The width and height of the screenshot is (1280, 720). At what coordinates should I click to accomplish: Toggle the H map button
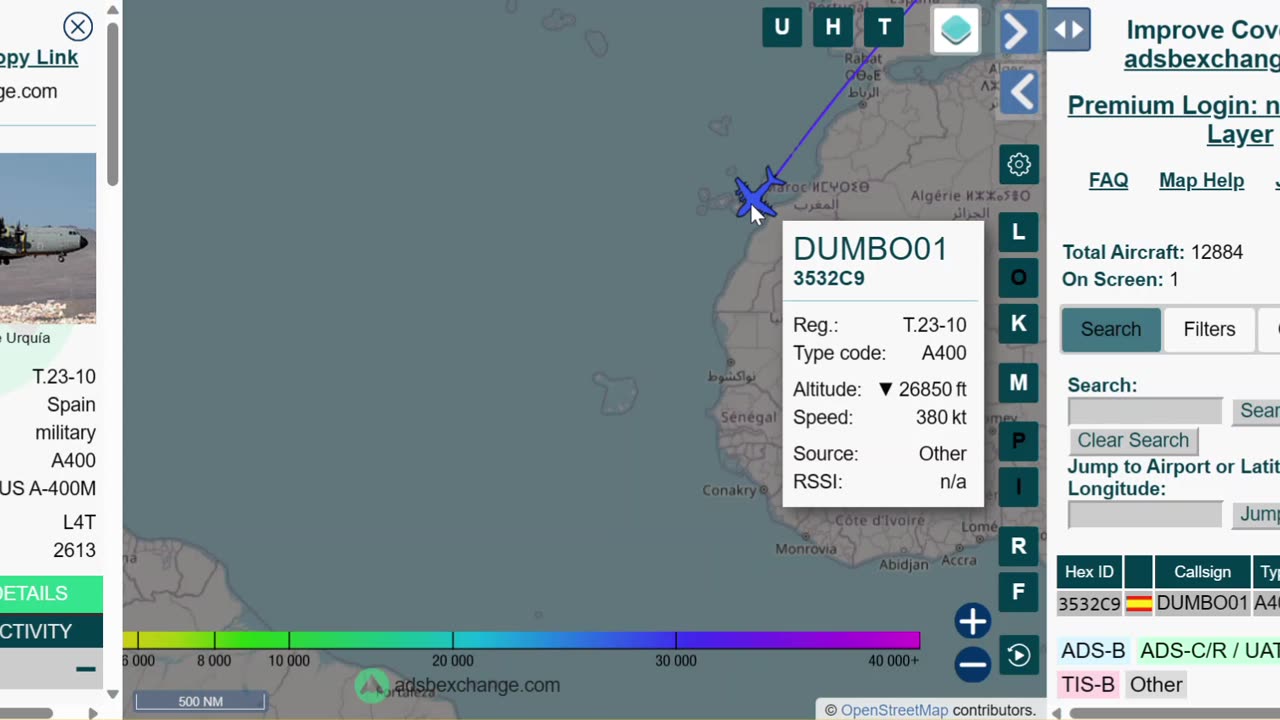click(833, 27)
